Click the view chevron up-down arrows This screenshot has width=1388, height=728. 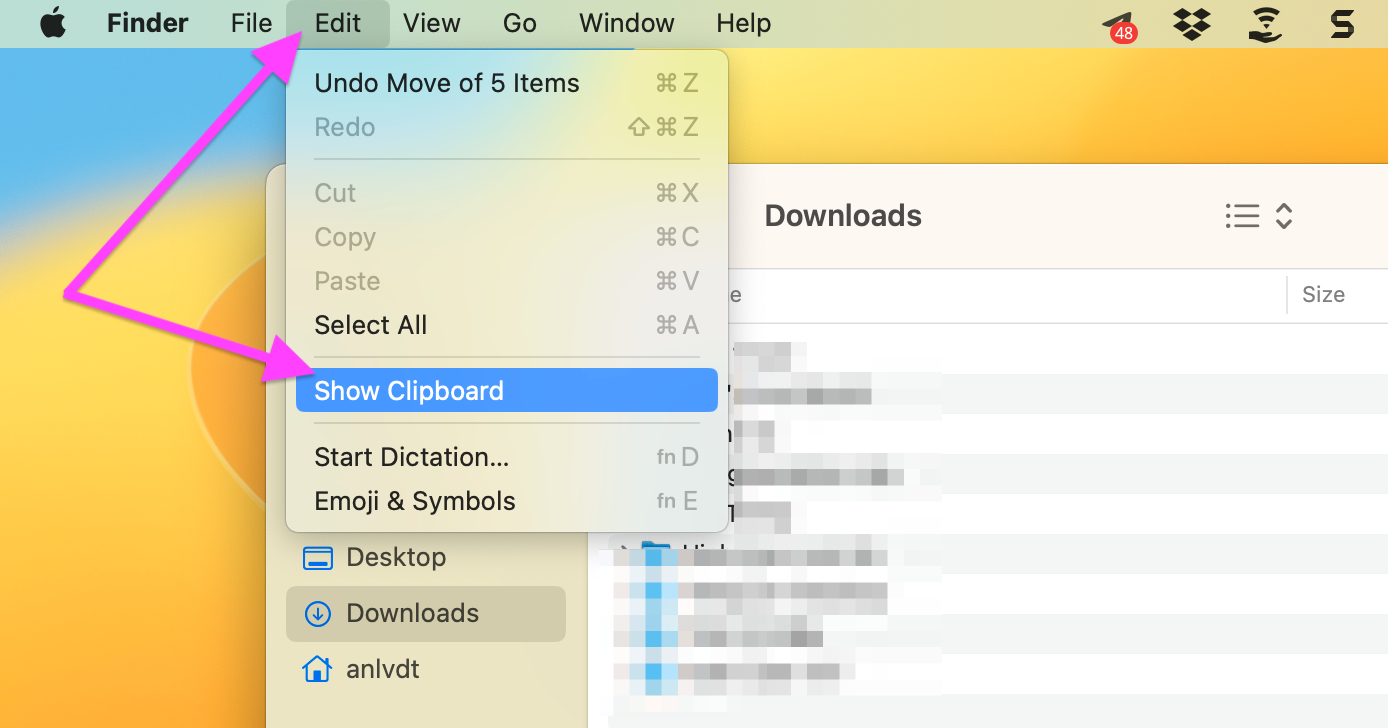click(1285, 216)
